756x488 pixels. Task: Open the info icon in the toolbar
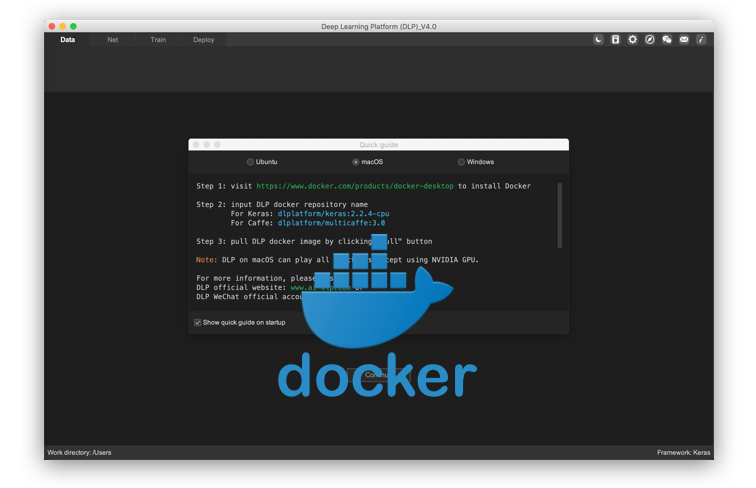pos(701,40)
